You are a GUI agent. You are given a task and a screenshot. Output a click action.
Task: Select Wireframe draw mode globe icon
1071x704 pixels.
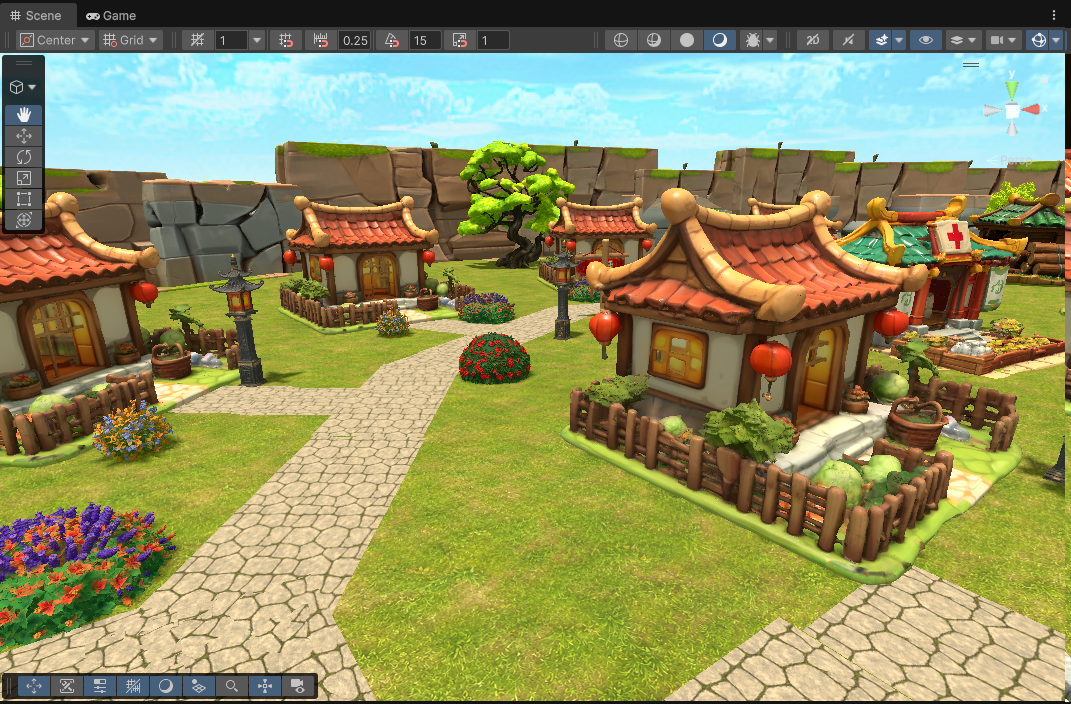621,40
